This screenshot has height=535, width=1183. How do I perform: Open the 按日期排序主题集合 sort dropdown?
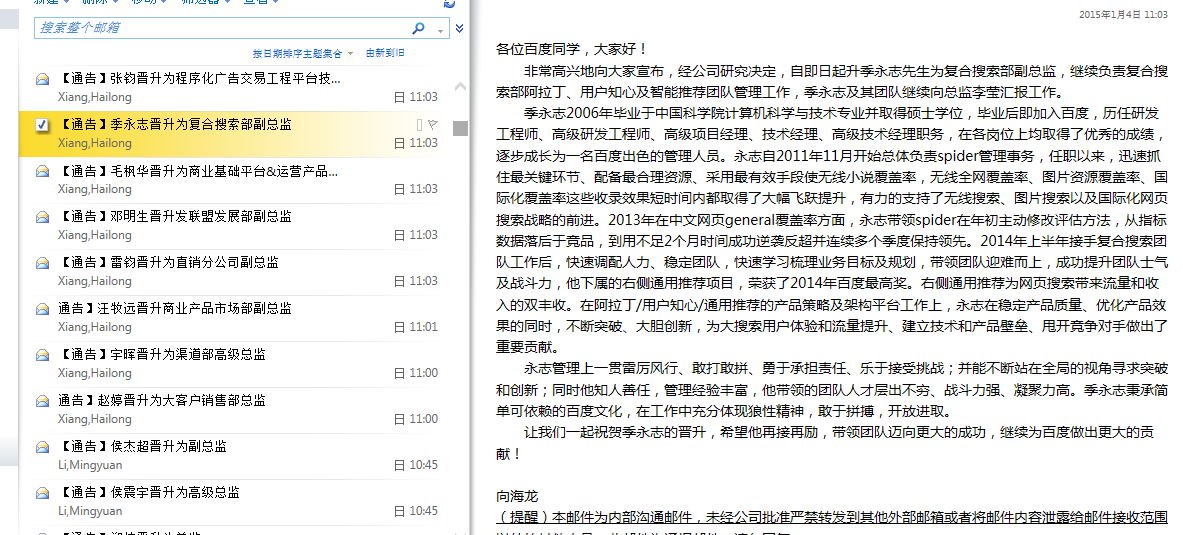point(303,54)
